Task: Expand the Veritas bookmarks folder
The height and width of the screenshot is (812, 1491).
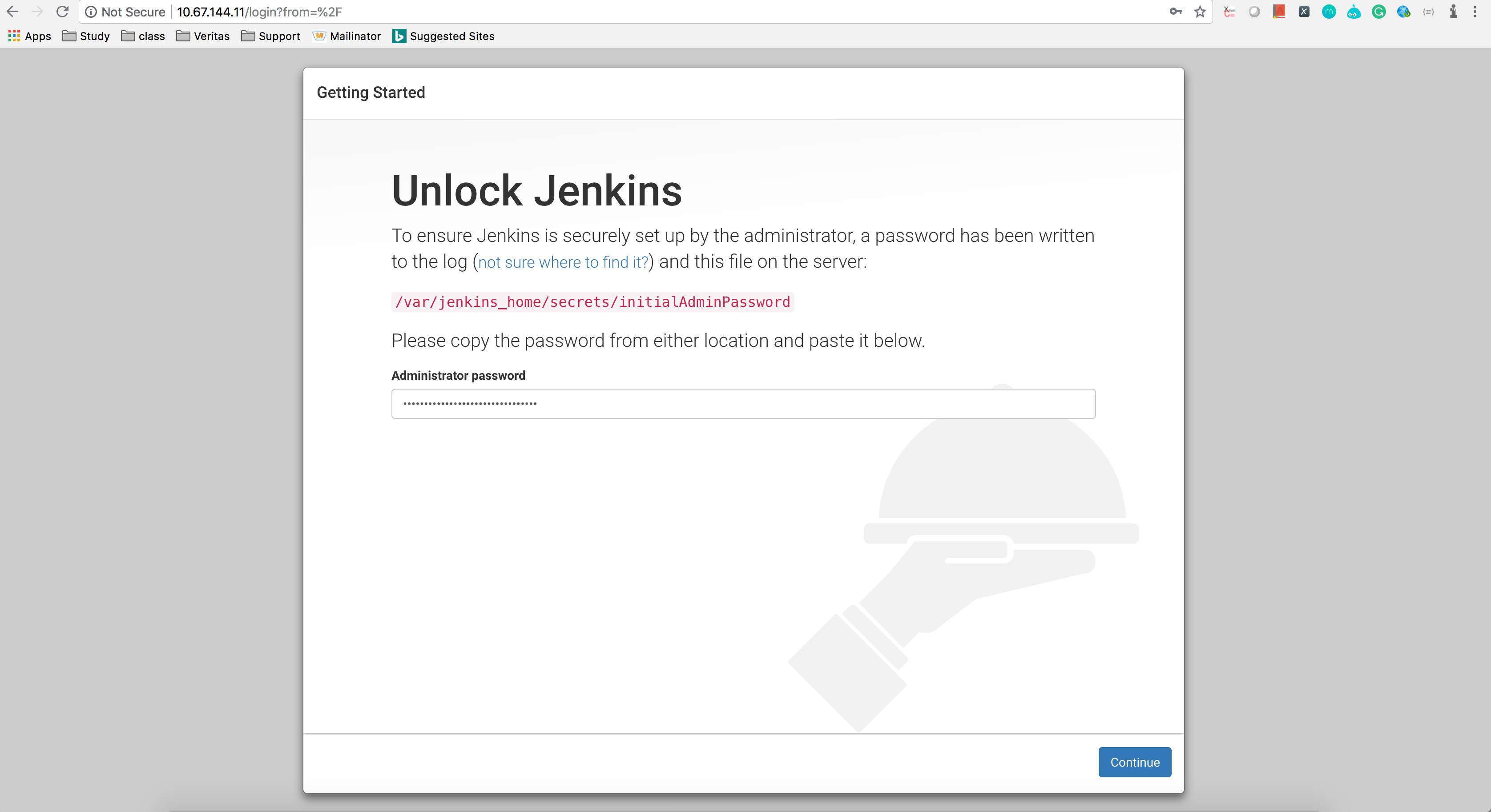Action: pos(203,36)
